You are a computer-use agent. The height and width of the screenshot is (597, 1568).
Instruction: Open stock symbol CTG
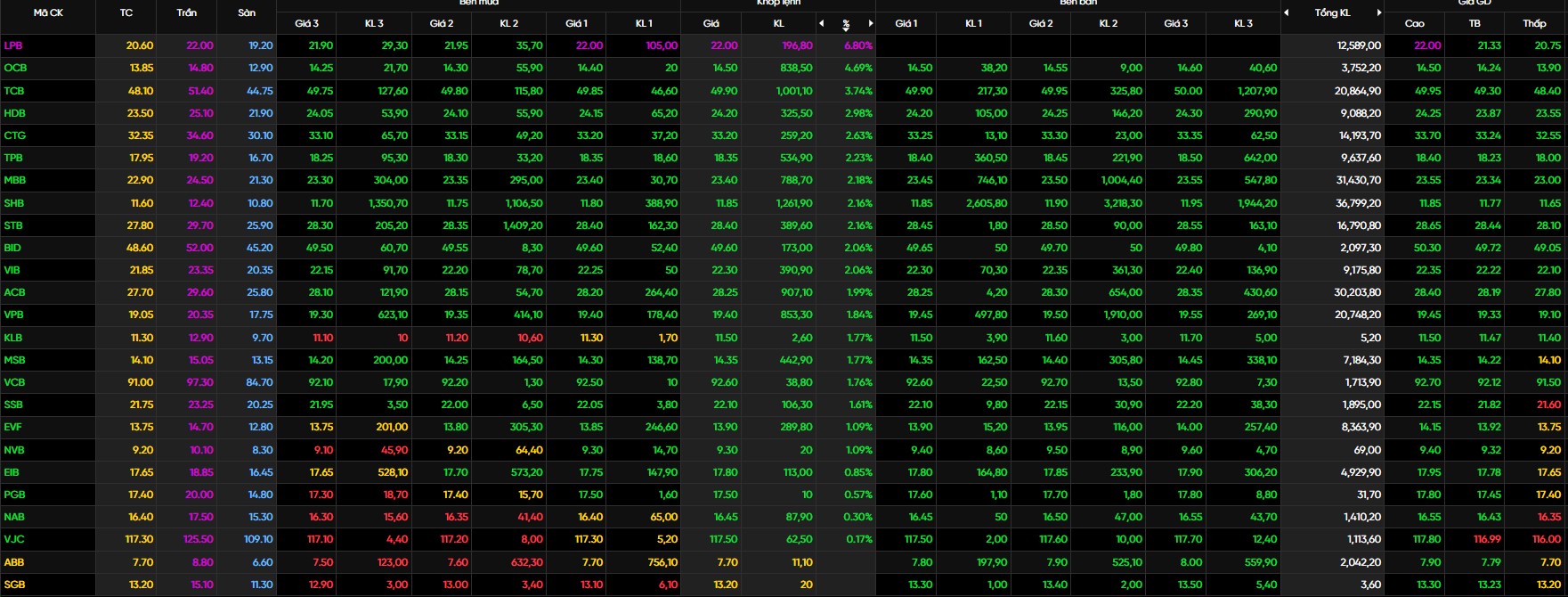click(15, 135)
